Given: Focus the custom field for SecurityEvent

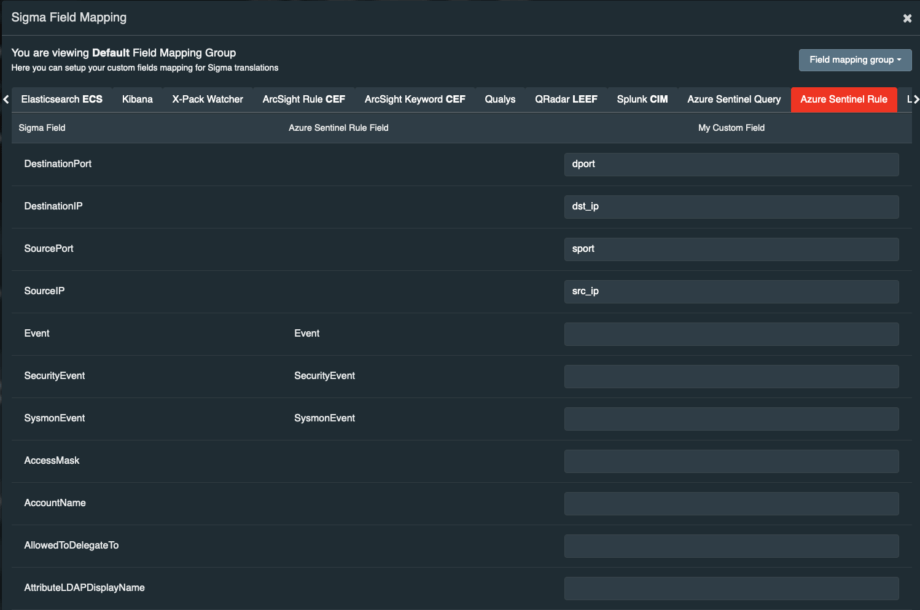Looking at the screenshot, I should [731, 376].
